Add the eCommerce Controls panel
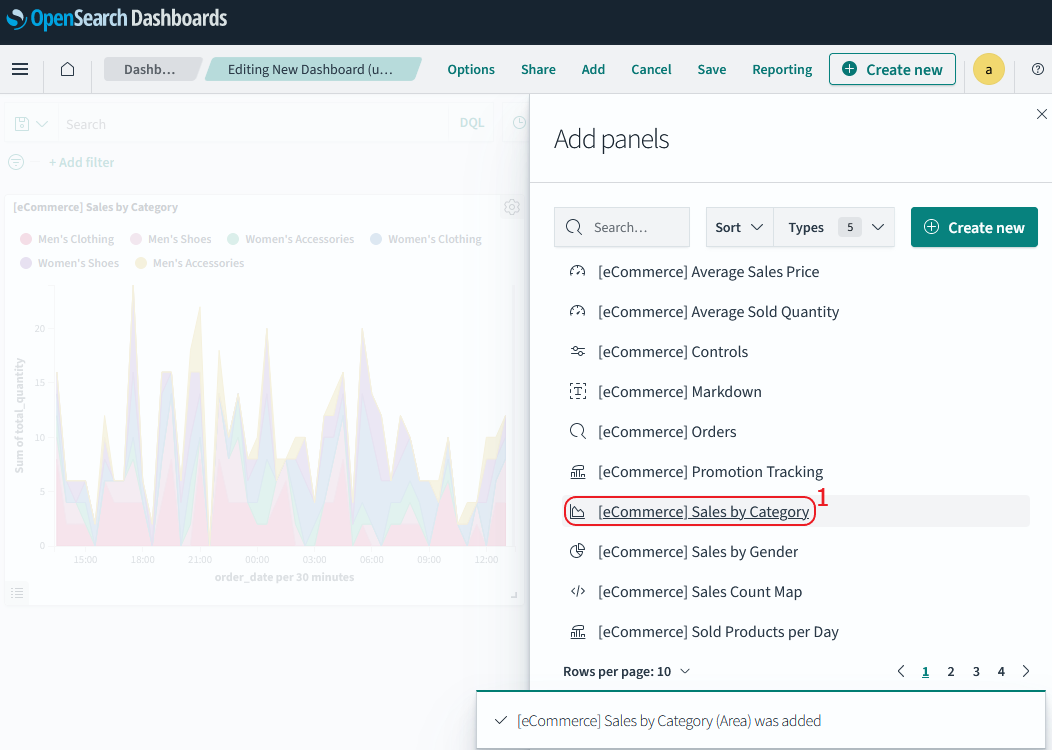This screenshot has height=750, width=1052. point(672,352)
